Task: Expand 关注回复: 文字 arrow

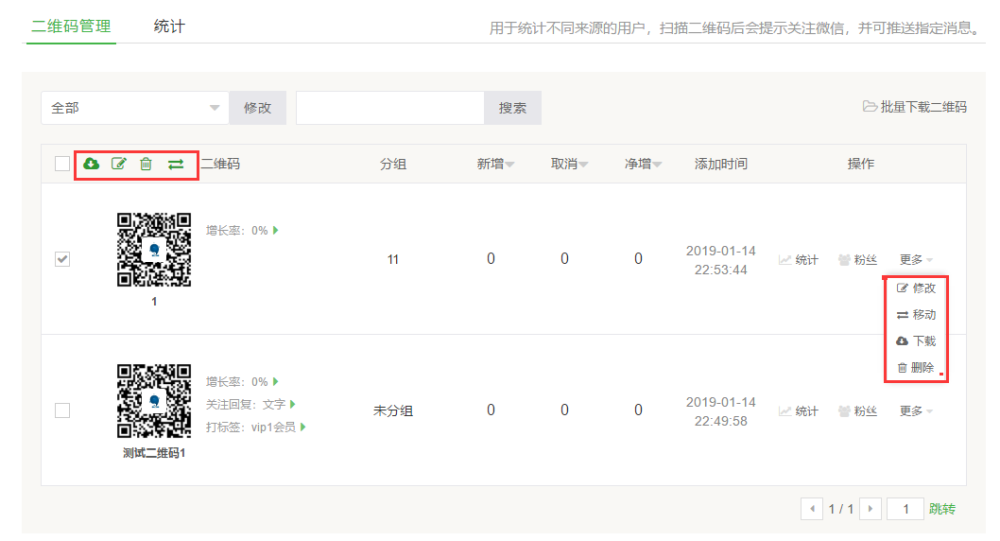Action: tap(293, 404)
